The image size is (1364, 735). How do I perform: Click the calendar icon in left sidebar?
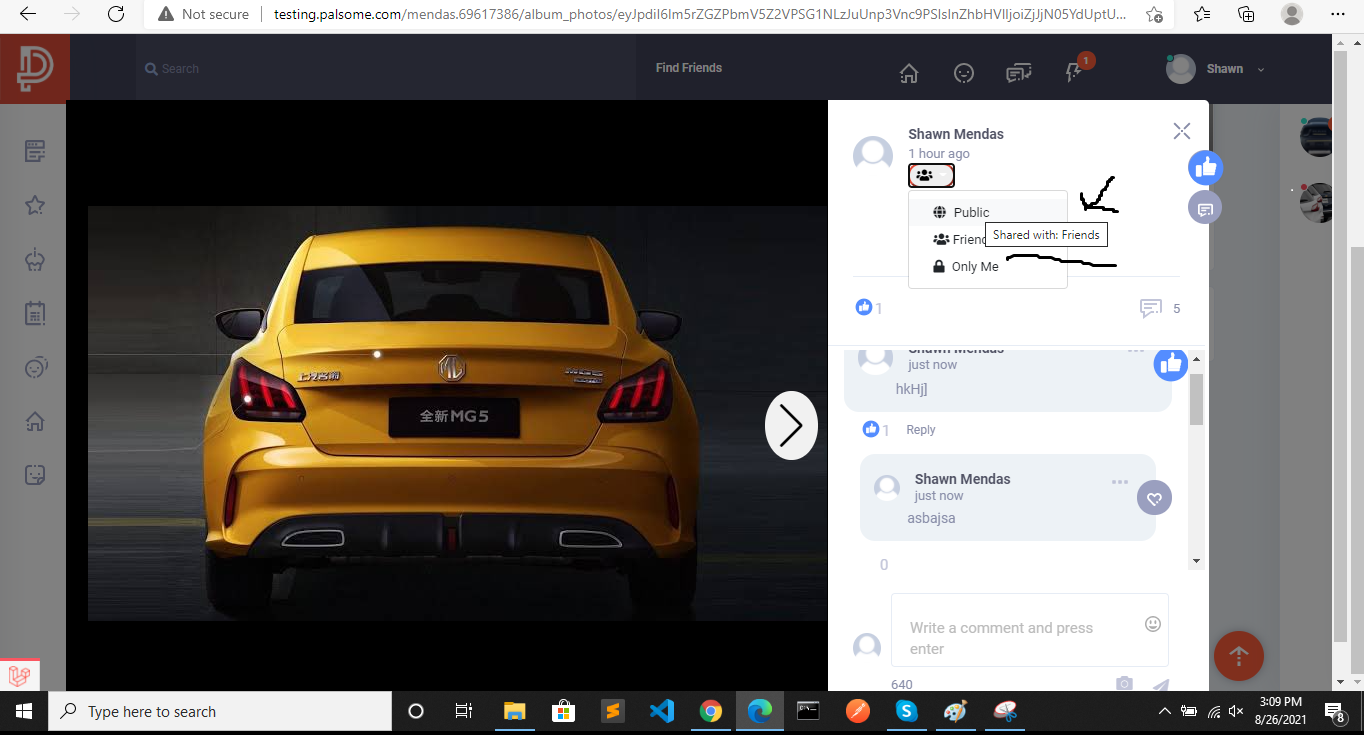pyautogui.click(x=35, y=313)
